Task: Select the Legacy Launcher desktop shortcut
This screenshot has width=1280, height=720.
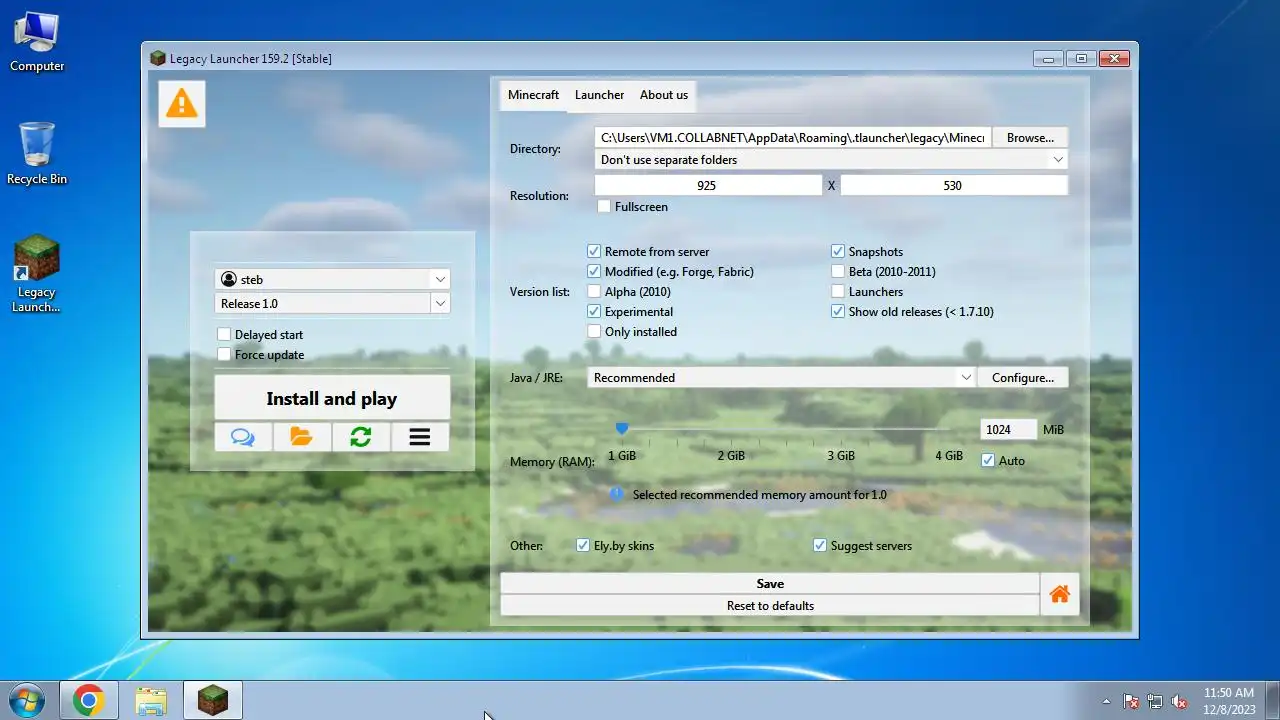Action: point(37,274)
